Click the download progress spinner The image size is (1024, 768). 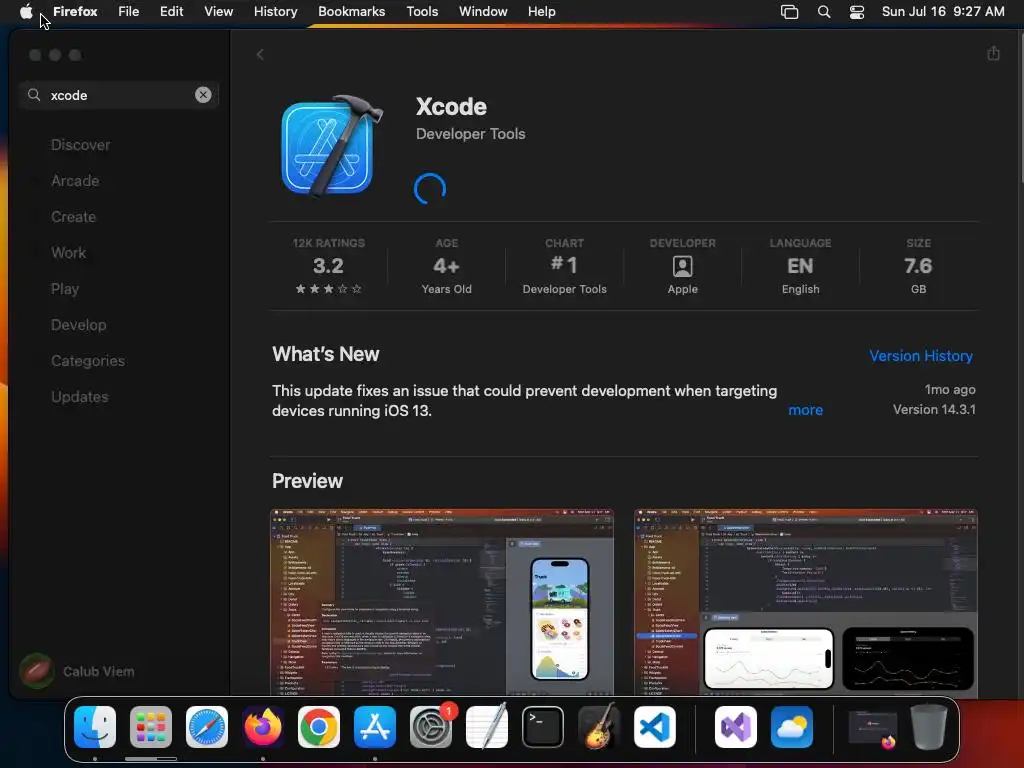point(430,189)
